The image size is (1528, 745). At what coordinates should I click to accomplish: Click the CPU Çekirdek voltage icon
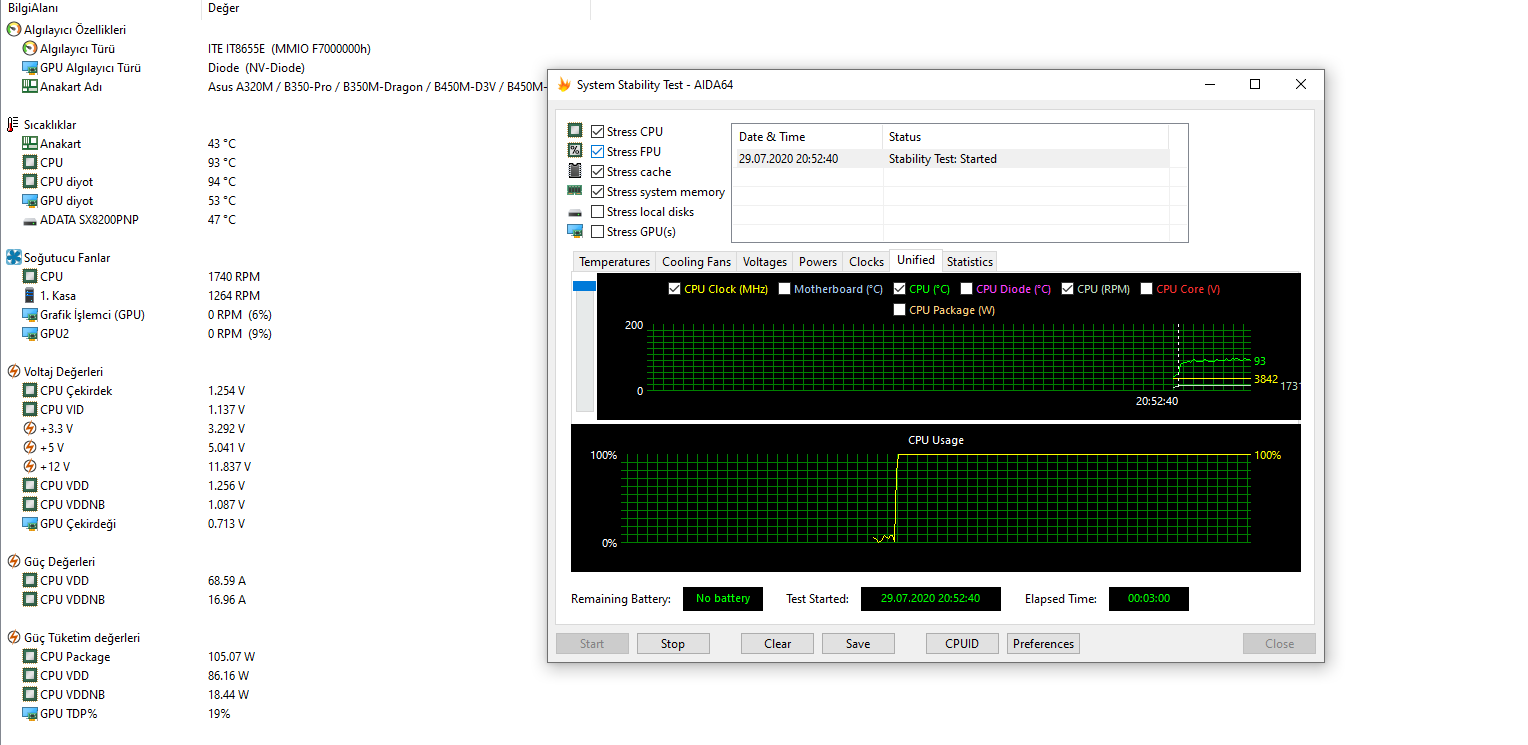30,391
